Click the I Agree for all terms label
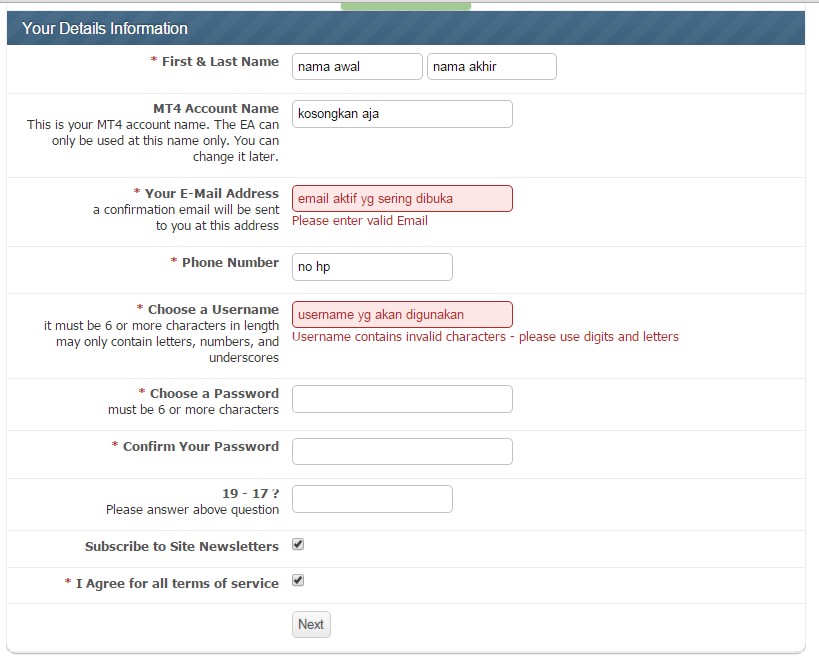Viewport: 819px width, 665px height. (x=177, y=583)
